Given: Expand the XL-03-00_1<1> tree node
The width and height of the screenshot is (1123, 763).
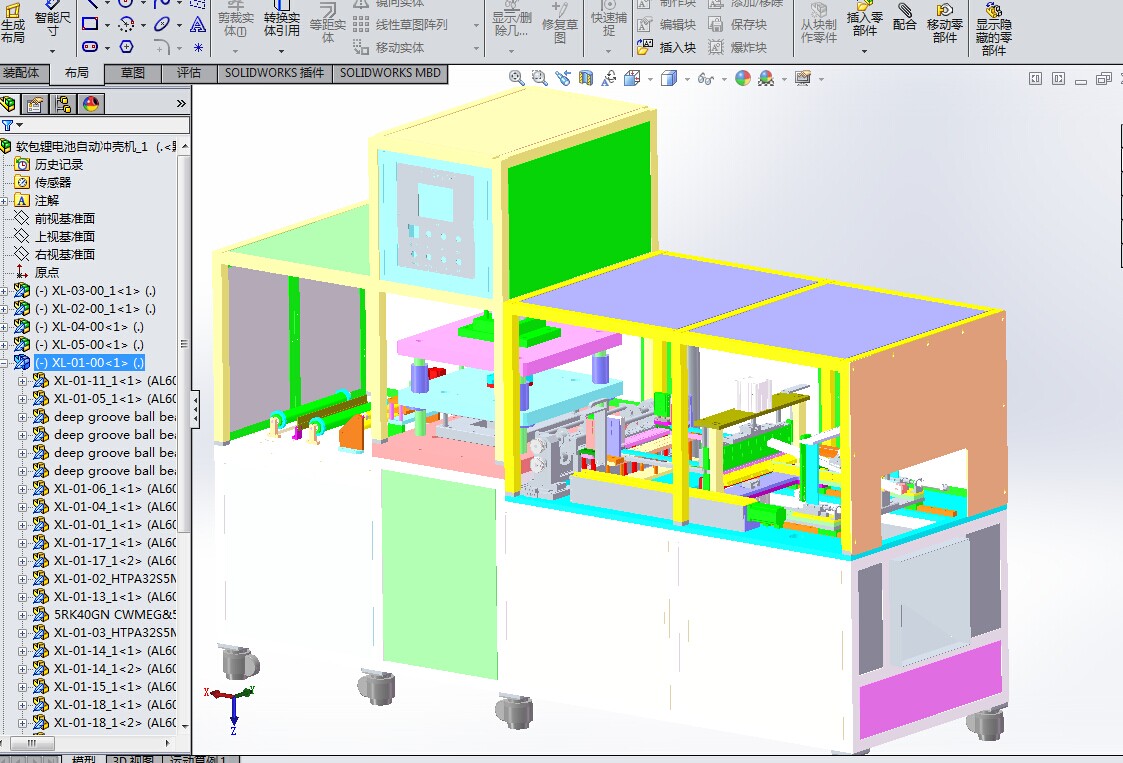Looking at the screenshot, I should pyautogui.click(x=5, y=290).
